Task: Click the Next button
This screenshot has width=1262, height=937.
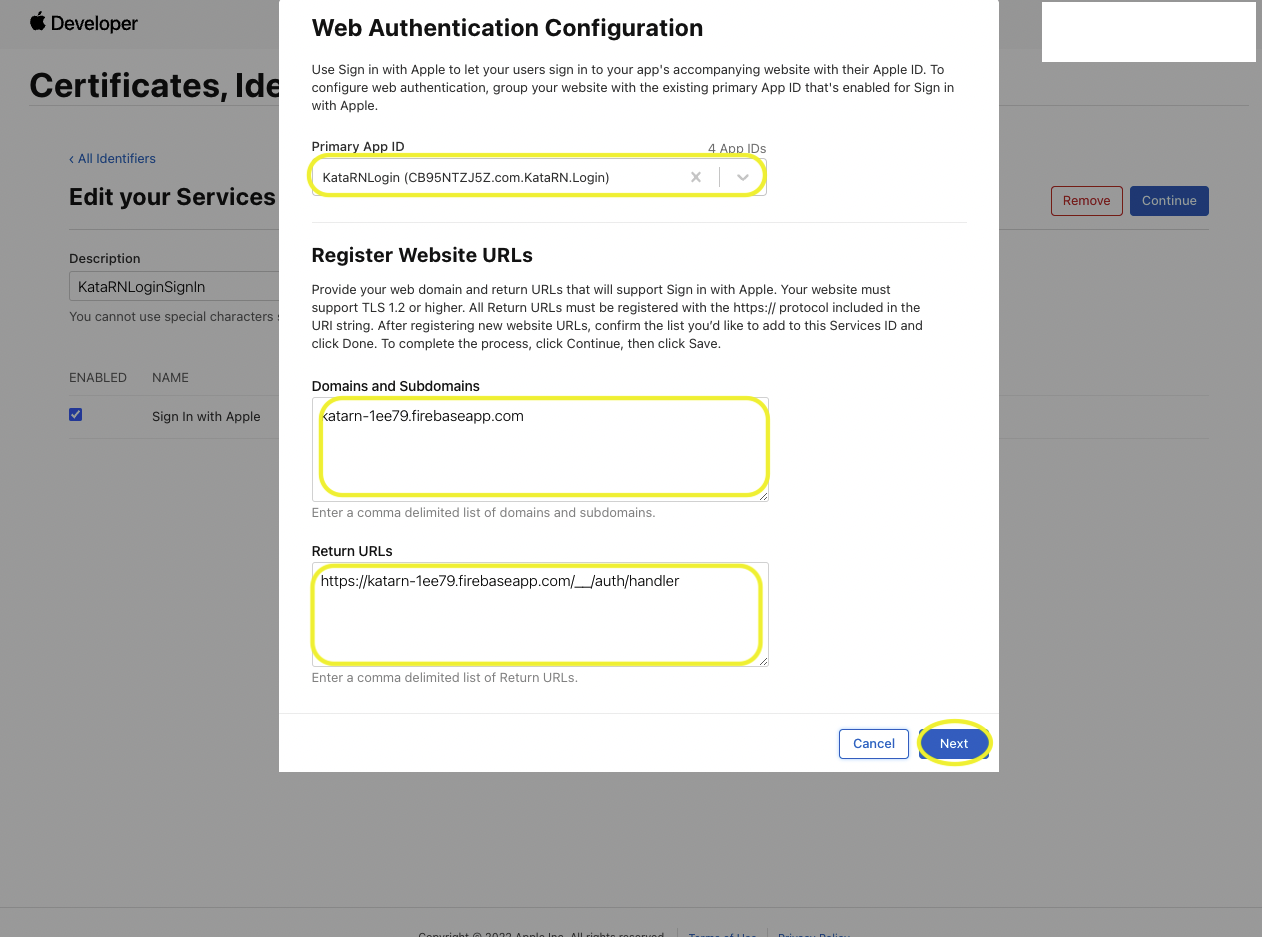Action: (x=954, y=743)
